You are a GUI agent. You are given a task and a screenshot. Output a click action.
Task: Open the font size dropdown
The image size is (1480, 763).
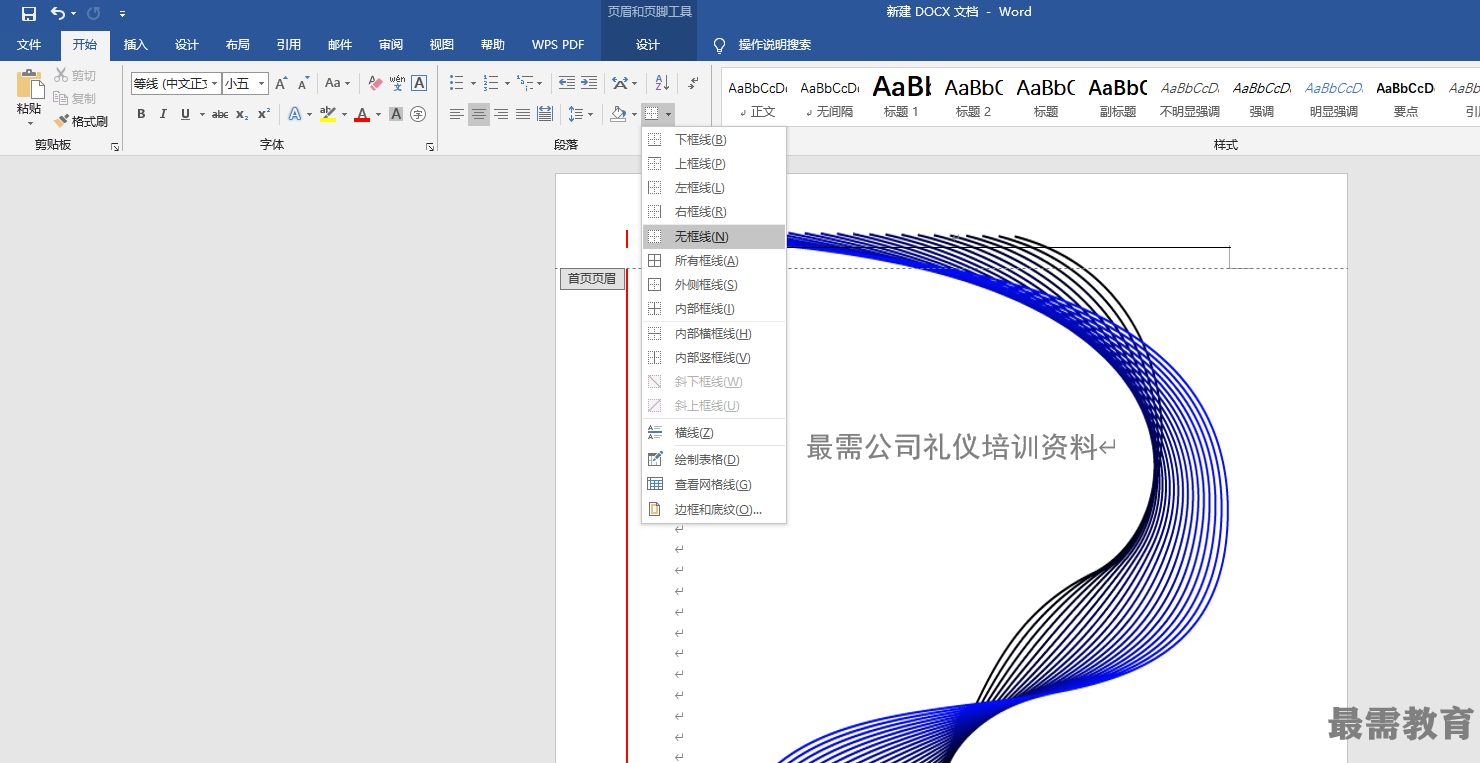click(262, 83)
